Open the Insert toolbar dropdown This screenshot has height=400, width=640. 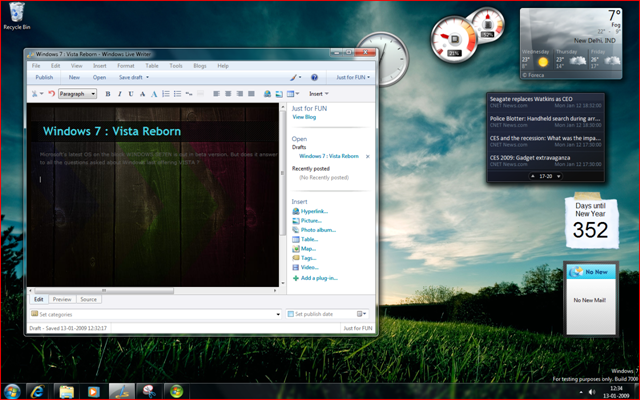point(318,94)
